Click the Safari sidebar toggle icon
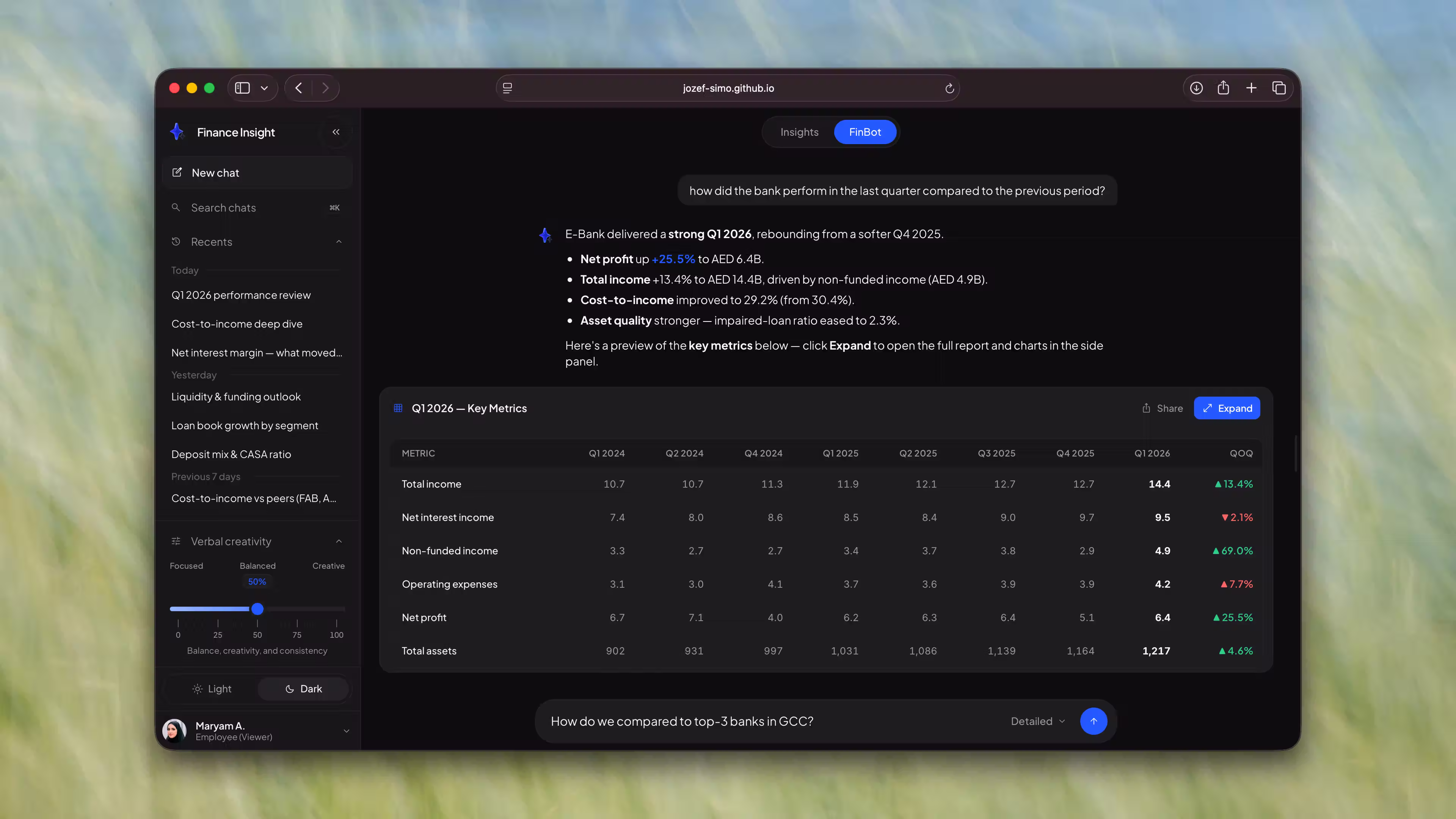 click(x=243, y=88)
